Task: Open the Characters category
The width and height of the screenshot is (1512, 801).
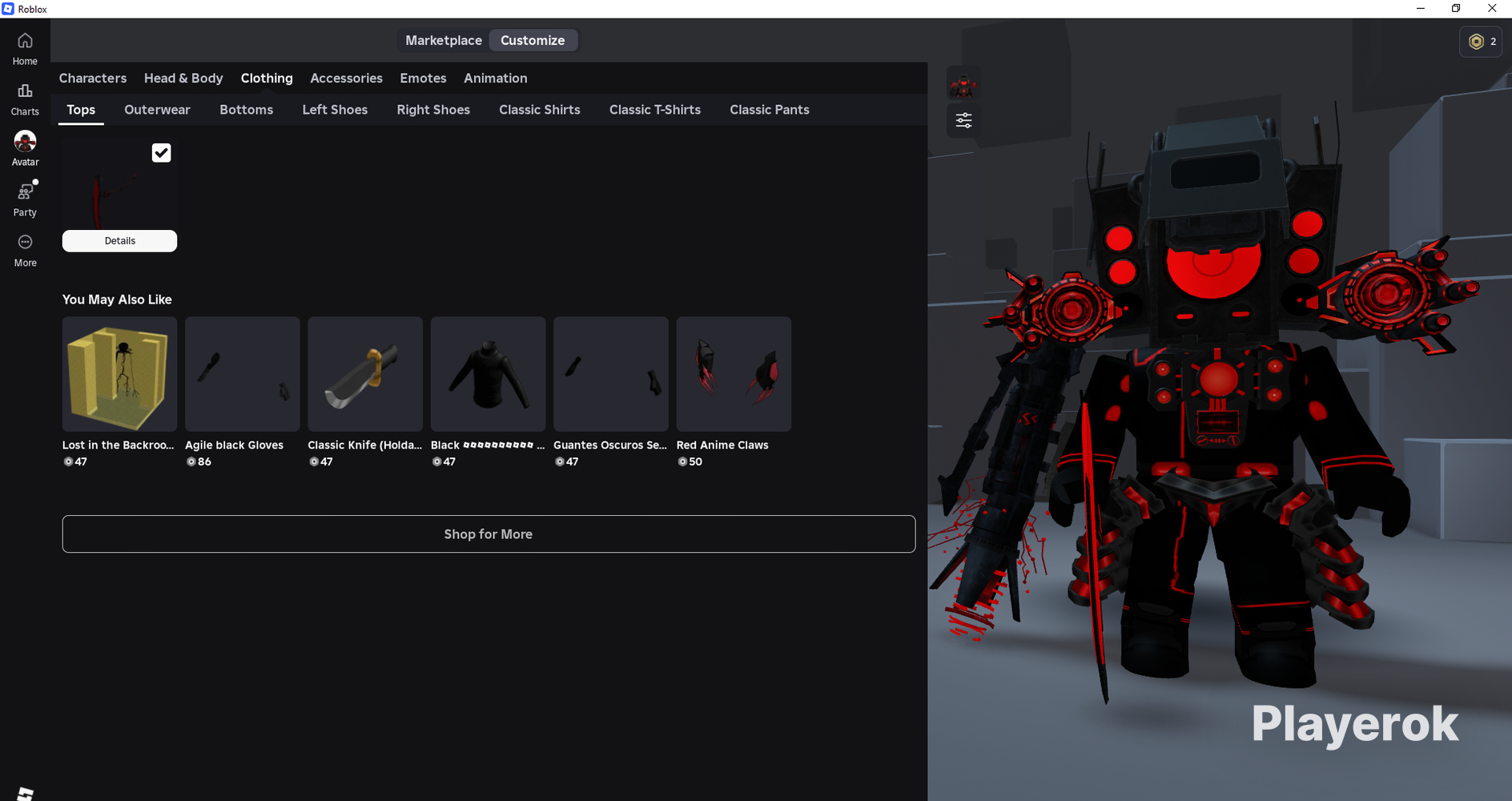Action: coord(93,78)
